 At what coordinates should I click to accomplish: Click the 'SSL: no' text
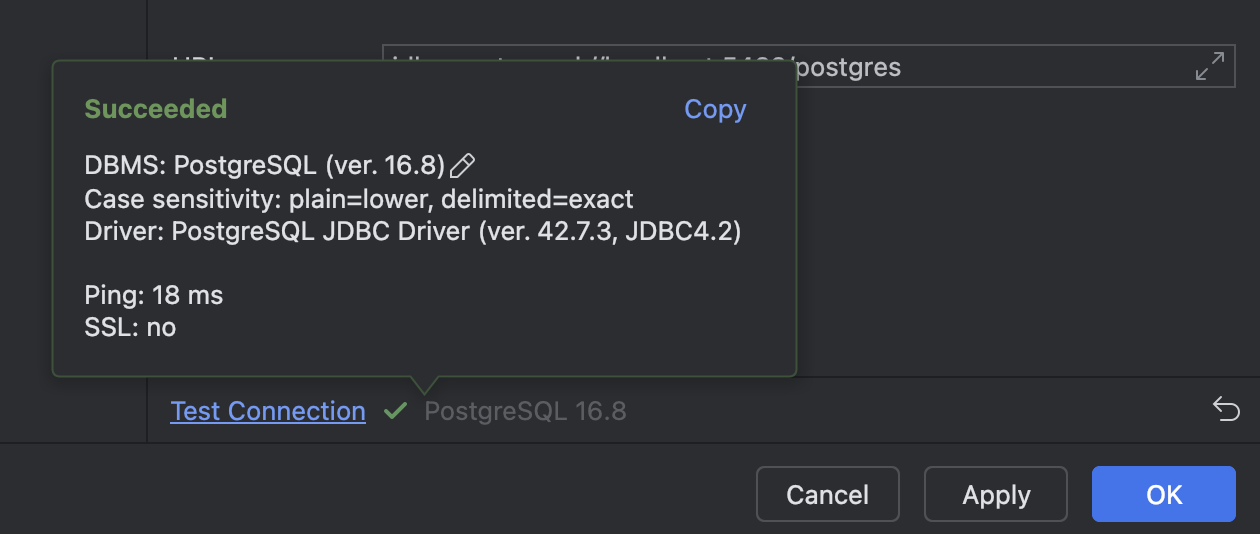(130, 327)
